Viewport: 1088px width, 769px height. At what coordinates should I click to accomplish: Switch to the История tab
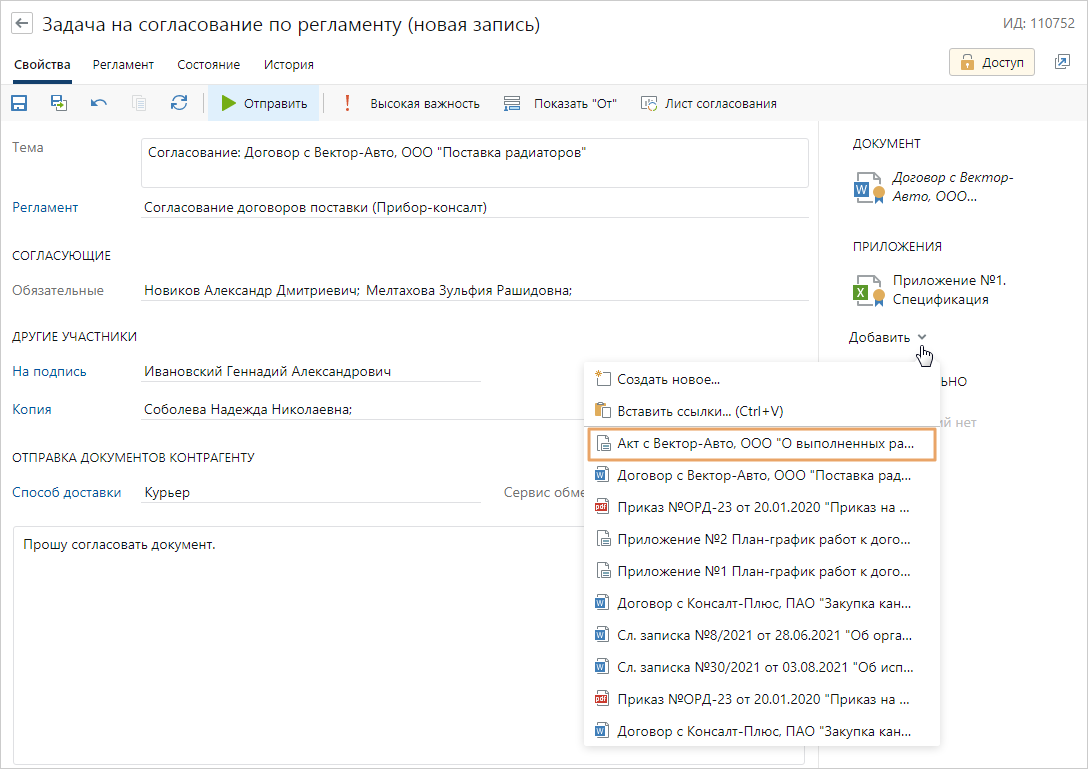(x=289, y=65)
